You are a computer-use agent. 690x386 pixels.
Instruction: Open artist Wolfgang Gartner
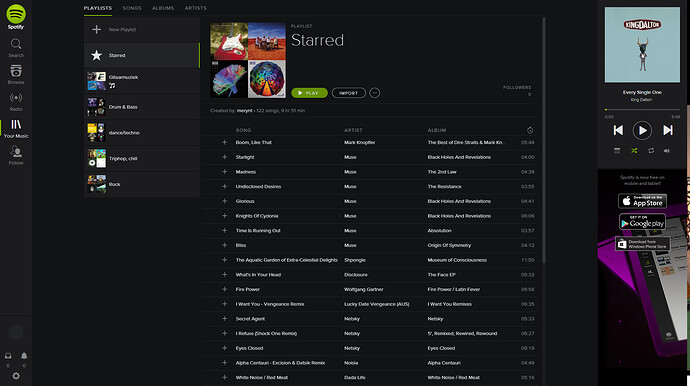click(x=363, y=289)
